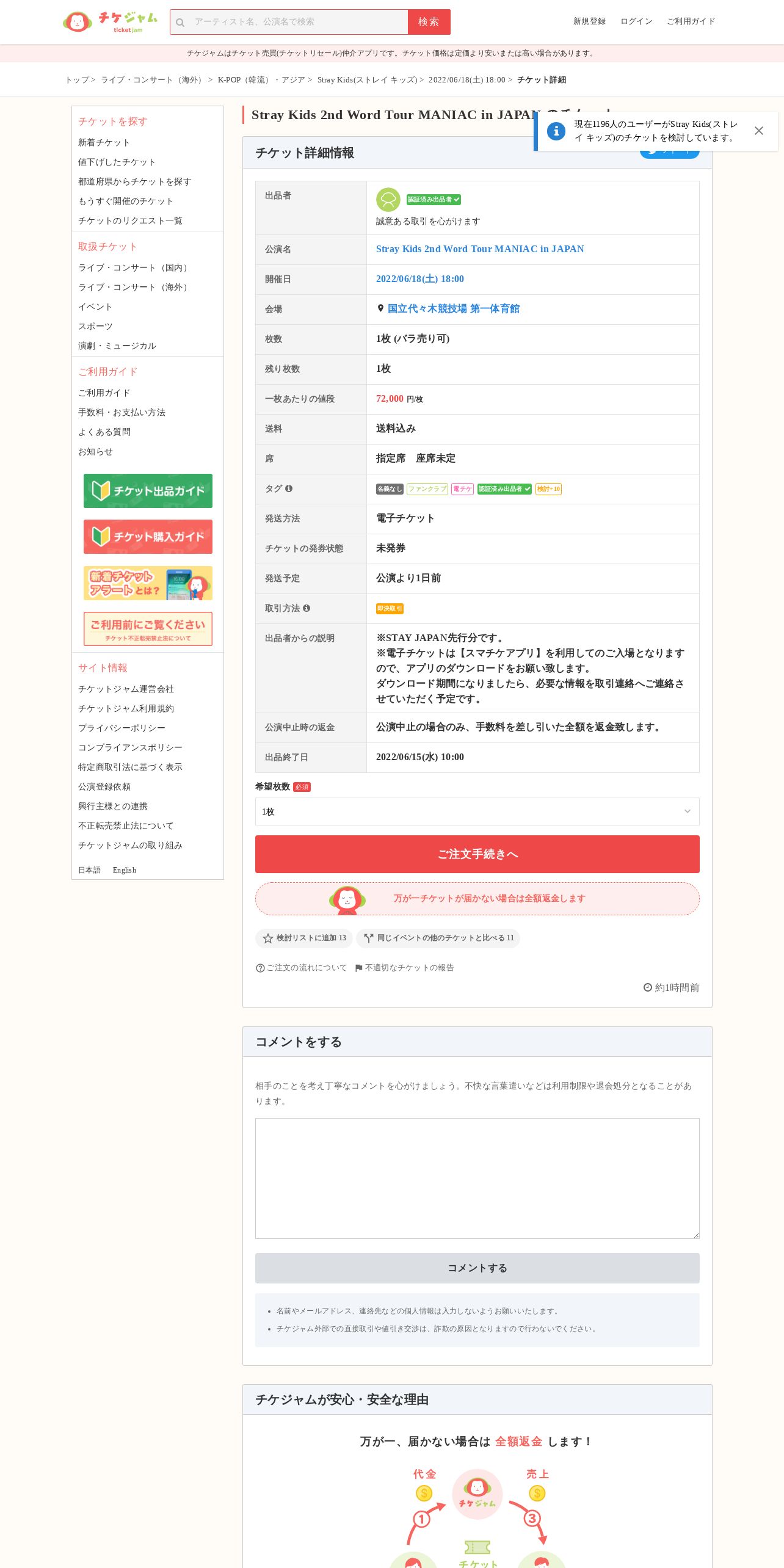This screenshot has height=1568, width=784.
Task: Open 新規登録 in header
Action: pos(589,21)
